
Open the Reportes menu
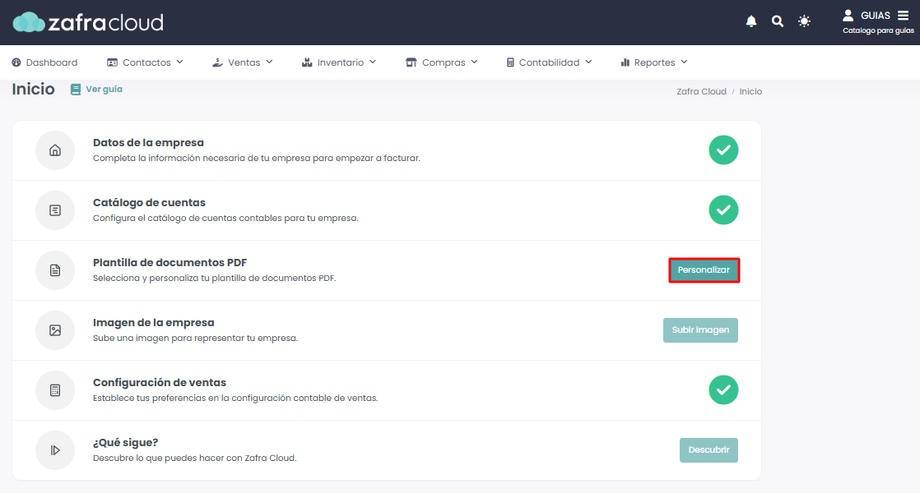pos(654,62)
